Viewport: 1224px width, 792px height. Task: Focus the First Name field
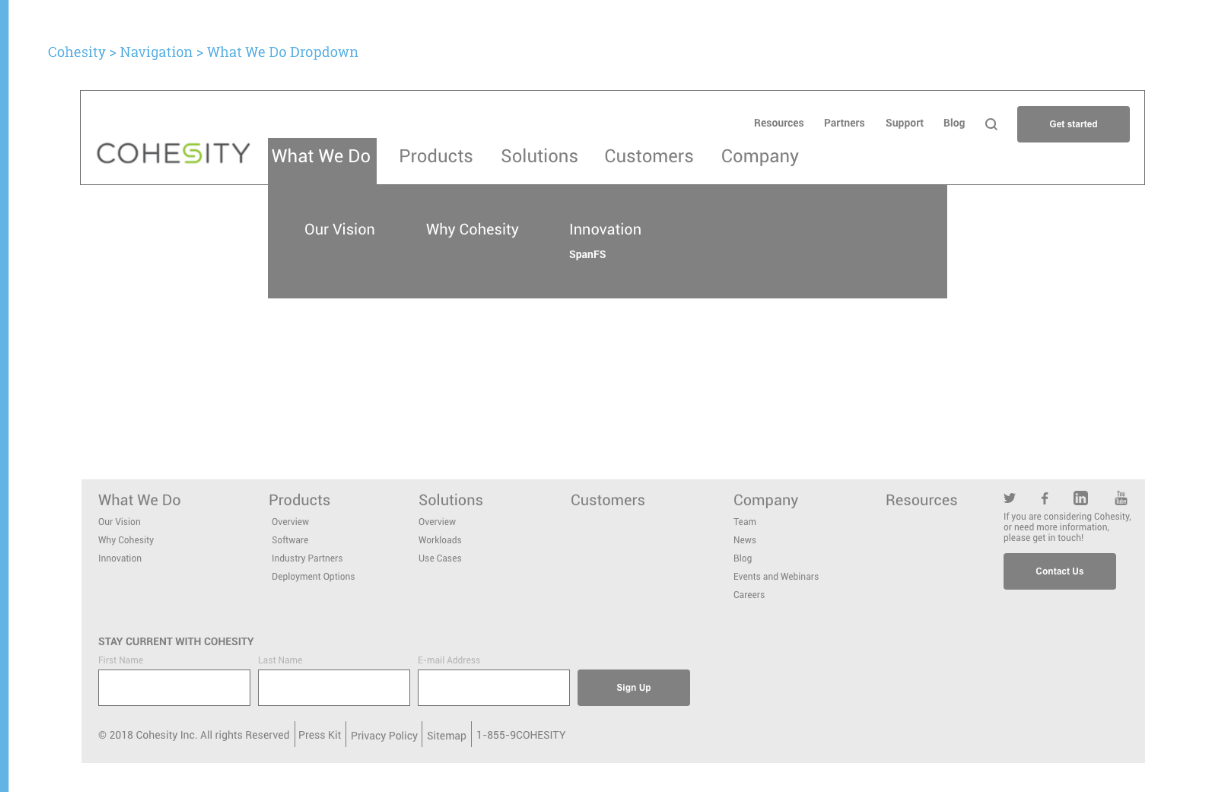point(174,687)
